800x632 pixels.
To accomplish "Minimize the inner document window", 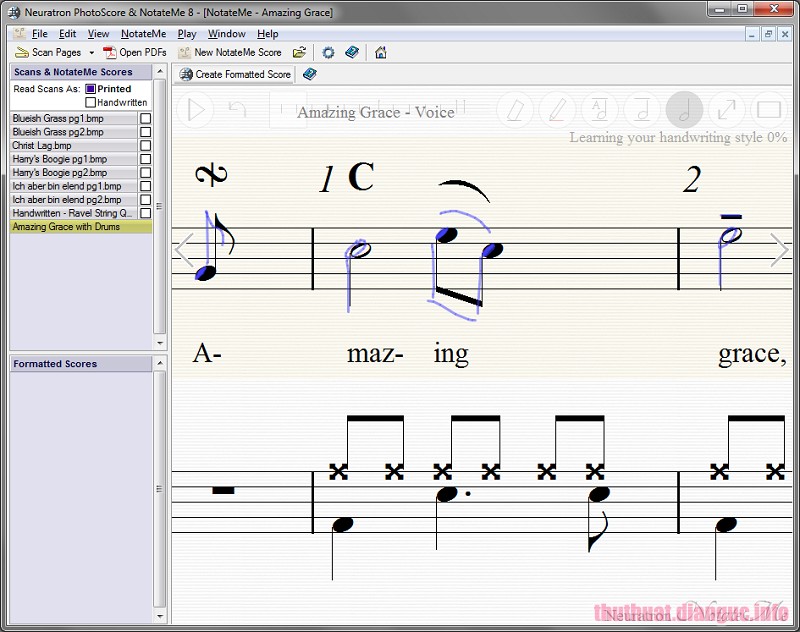I will (752, 34).
